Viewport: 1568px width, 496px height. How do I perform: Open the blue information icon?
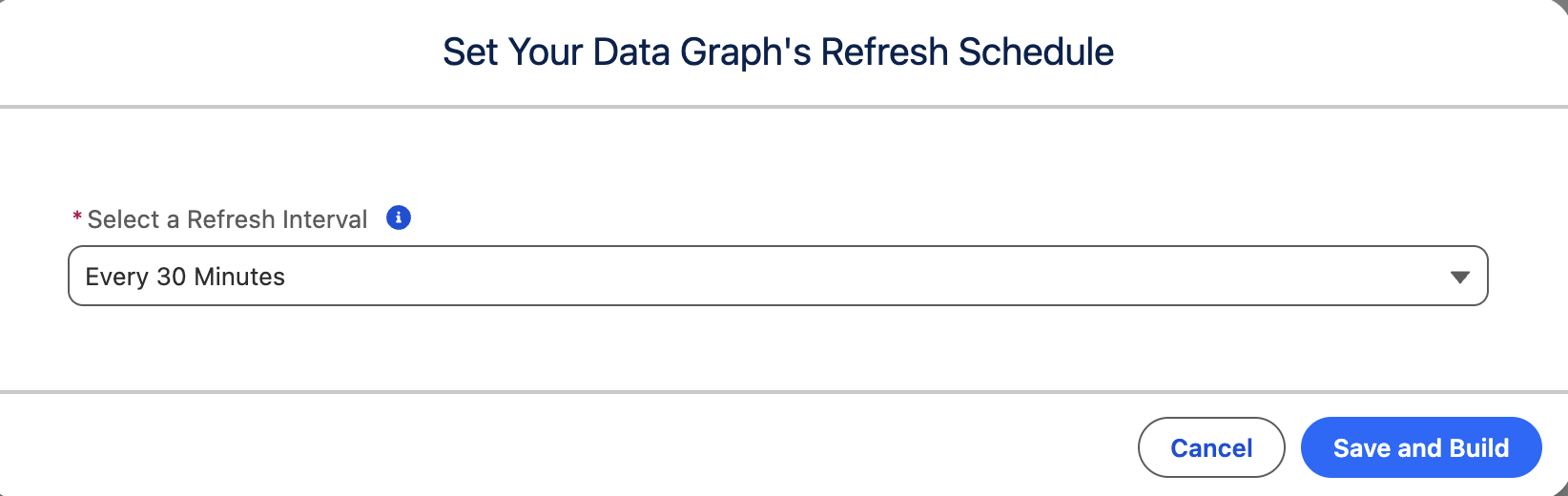coord(399,218)
